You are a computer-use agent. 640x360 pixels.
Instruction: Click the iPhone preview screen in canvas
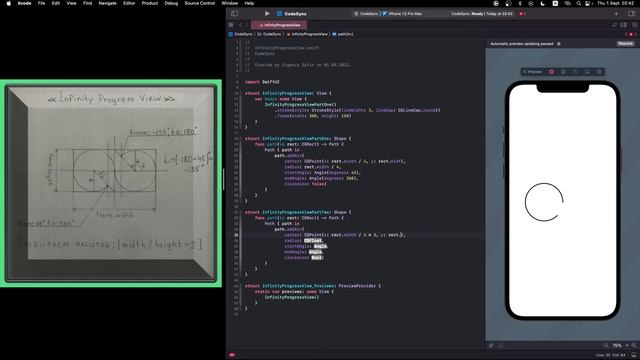pos(562,200)
